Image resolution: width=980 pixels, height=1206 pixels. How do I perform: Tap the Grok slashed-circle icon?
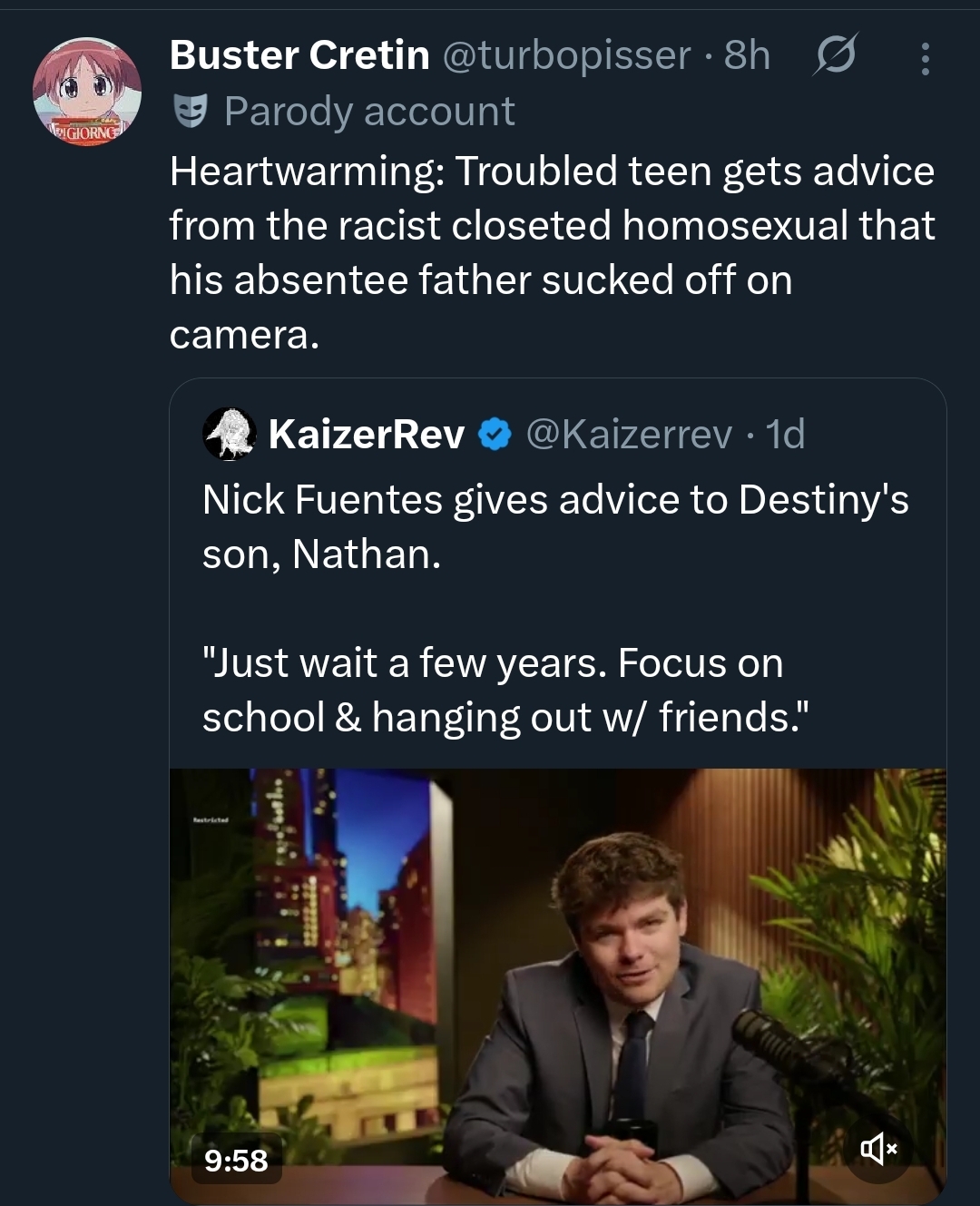click(x=834, y=58)
